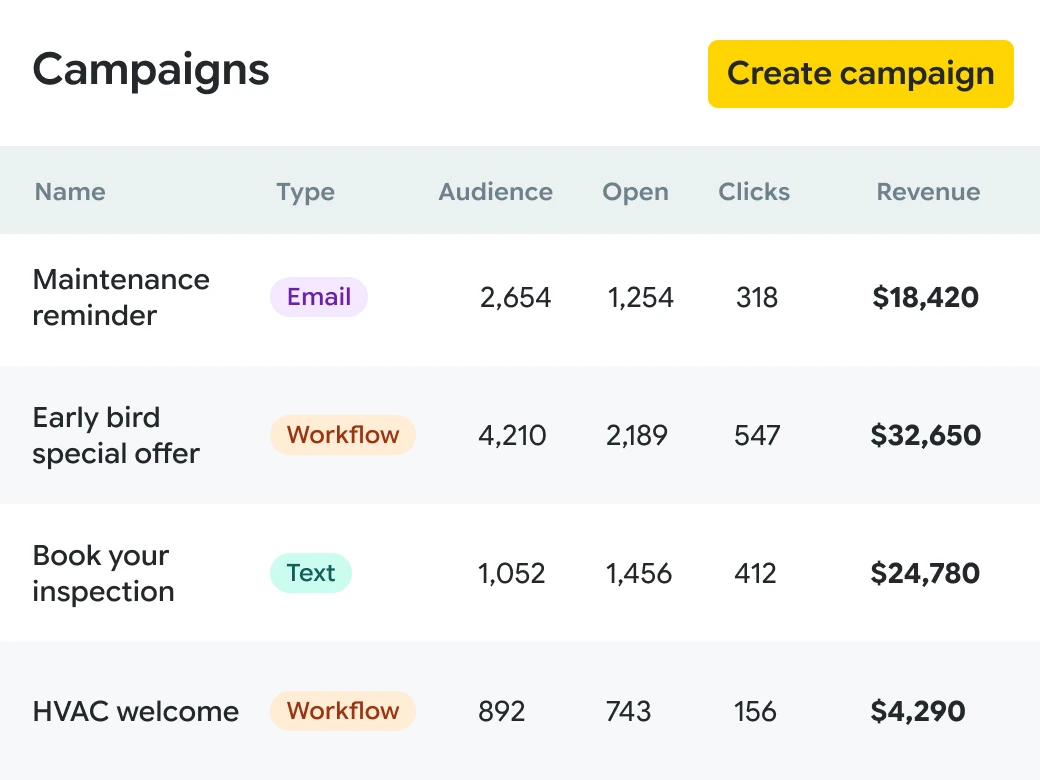Select the Type column header
The width and height of the screenshot is (1040, 780).
coord(305,192)
